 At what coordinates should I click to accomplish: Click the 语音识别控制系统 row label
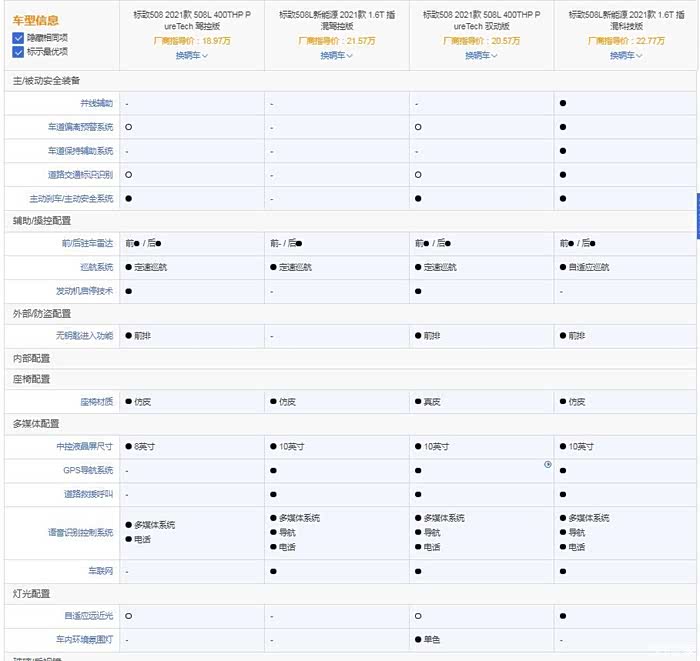80,532
